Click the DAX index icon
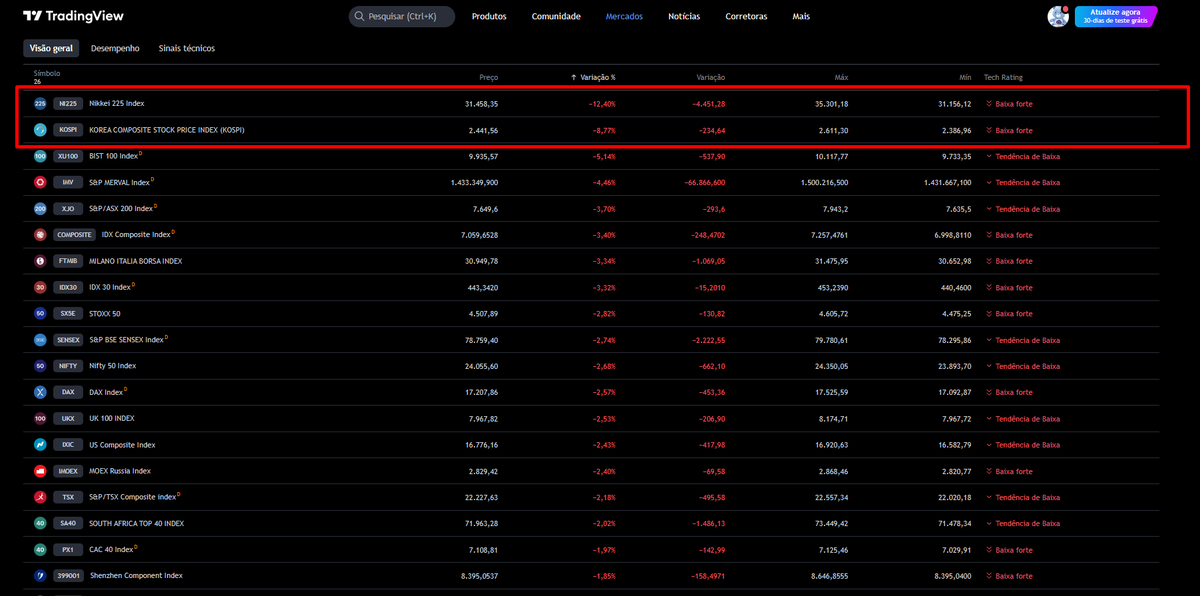Screen dimensions: 1200x596 pos(40,392)
